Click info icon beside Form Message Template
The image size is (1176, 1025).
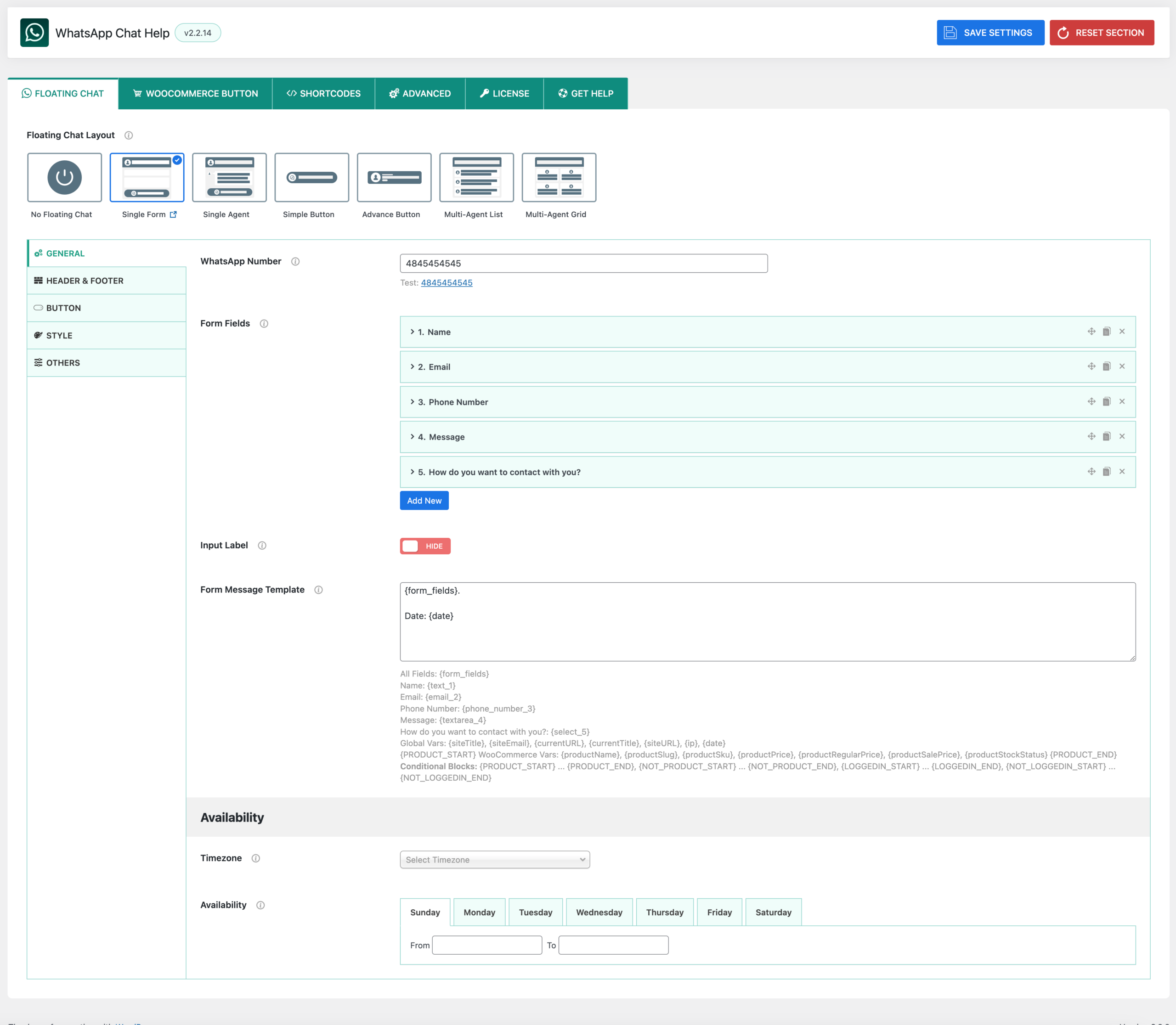pyautogui.click(x=319, y=590)
